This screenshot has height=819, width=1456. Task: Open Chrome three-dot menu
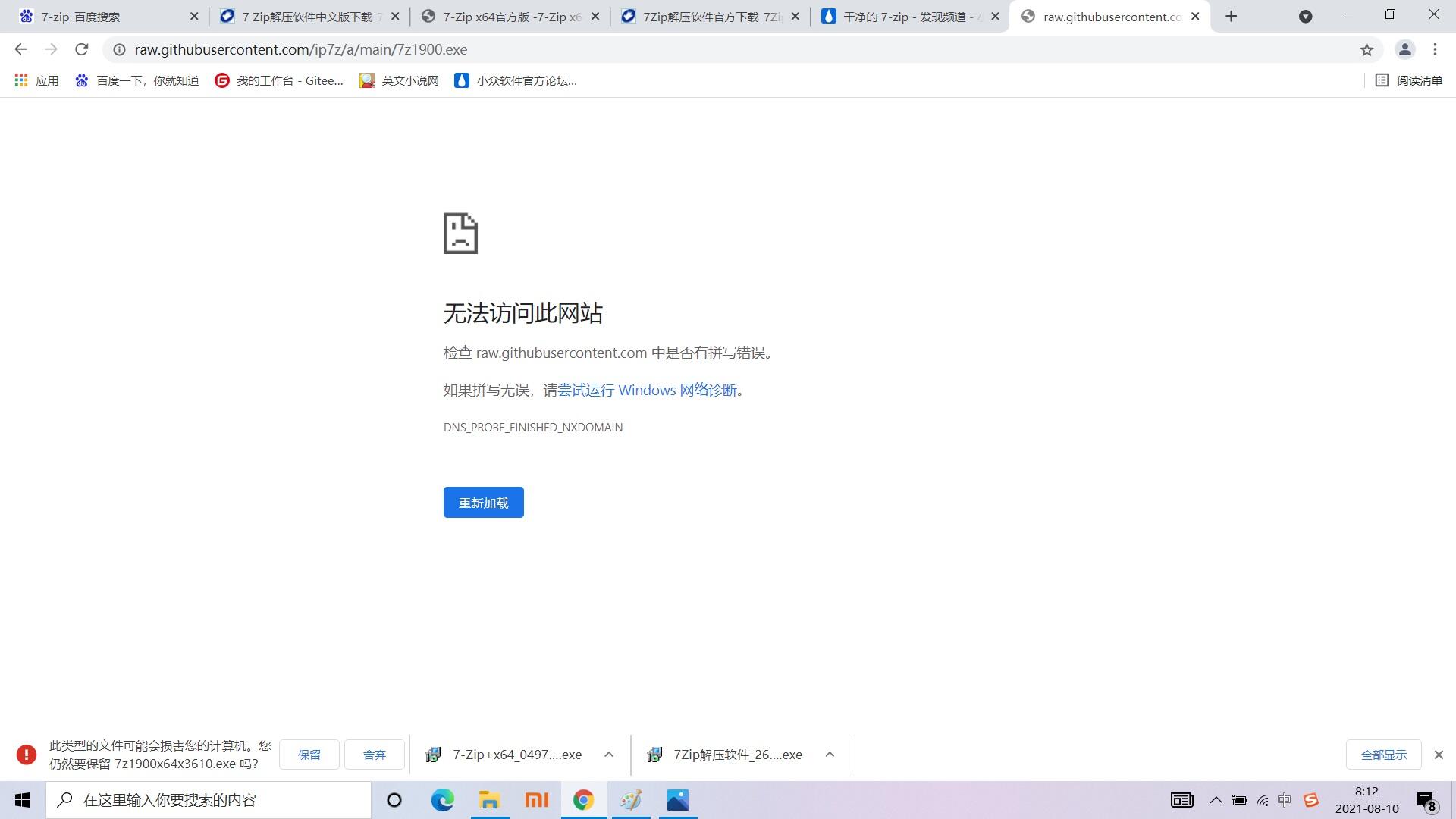coord(1435,49)
